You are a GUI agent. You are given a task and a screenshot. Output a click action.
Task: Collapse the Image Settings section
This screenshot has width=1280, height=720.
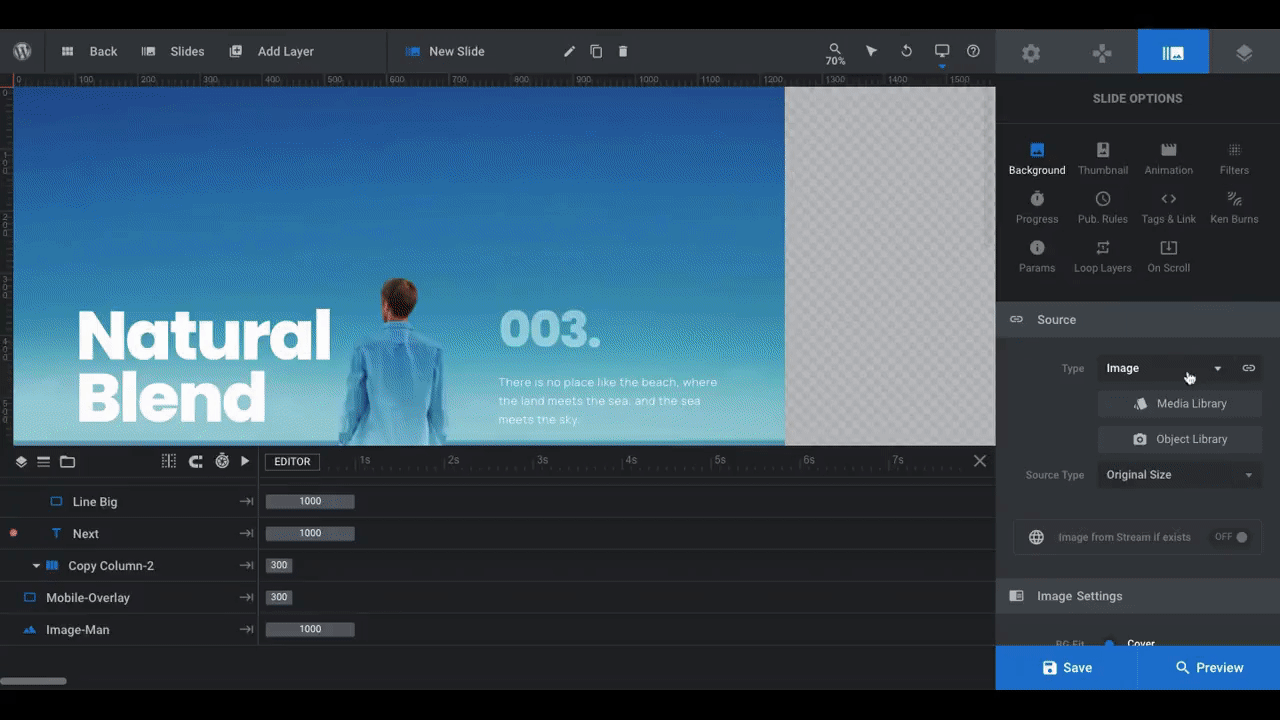[1138, 596]
